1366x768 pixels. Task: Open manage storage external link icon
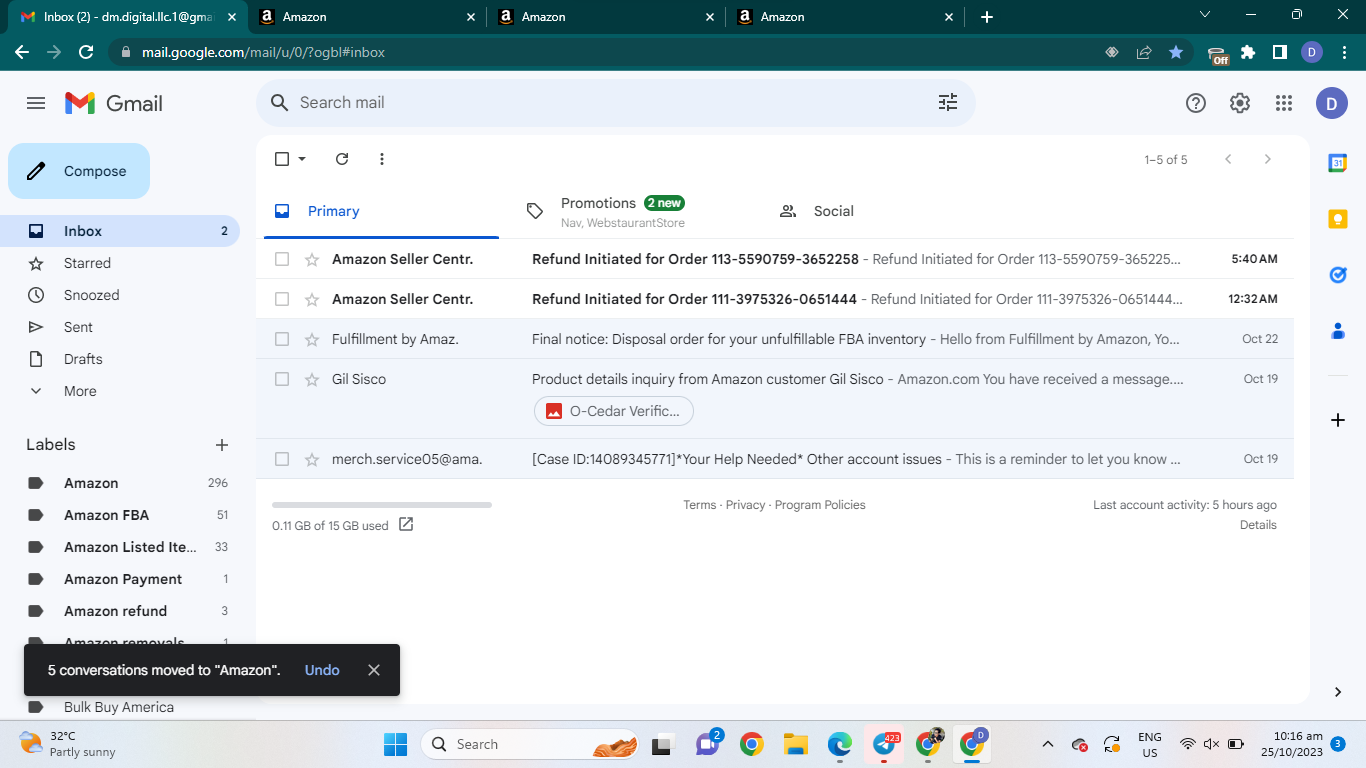406,525
